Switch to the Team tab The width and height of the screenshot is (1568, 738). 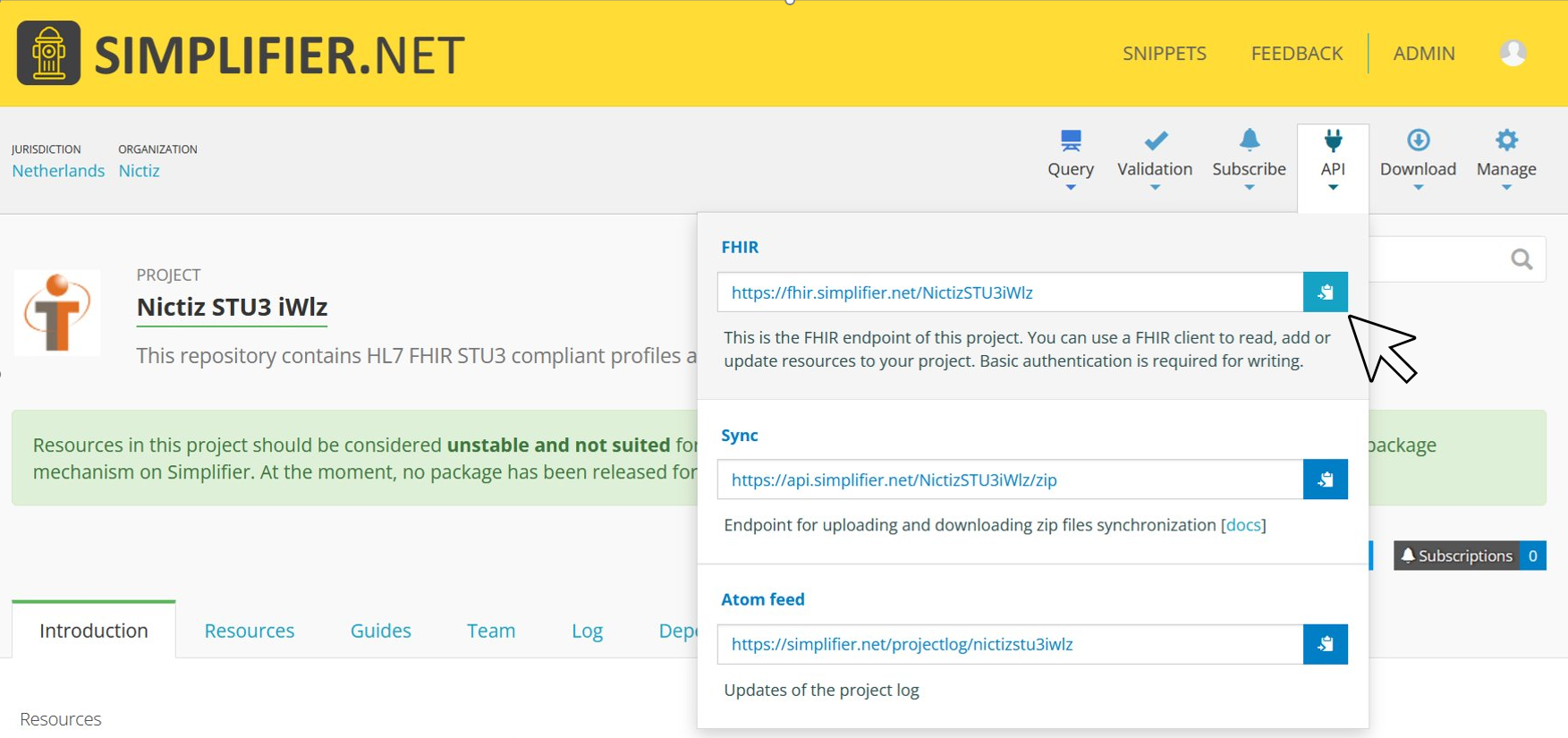tap(491, 631)
